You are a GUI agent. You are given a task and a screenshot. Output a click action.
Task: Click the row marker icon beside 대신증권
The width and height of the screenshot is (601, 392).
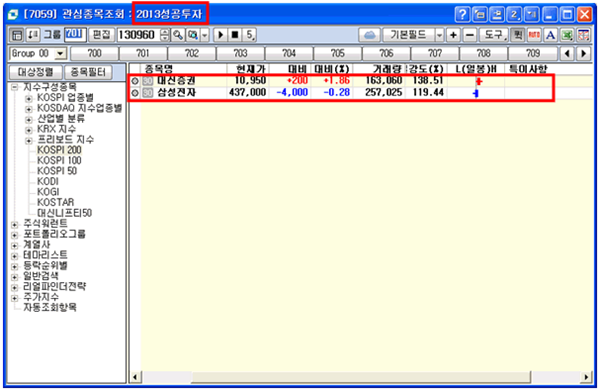pos(135,81)
